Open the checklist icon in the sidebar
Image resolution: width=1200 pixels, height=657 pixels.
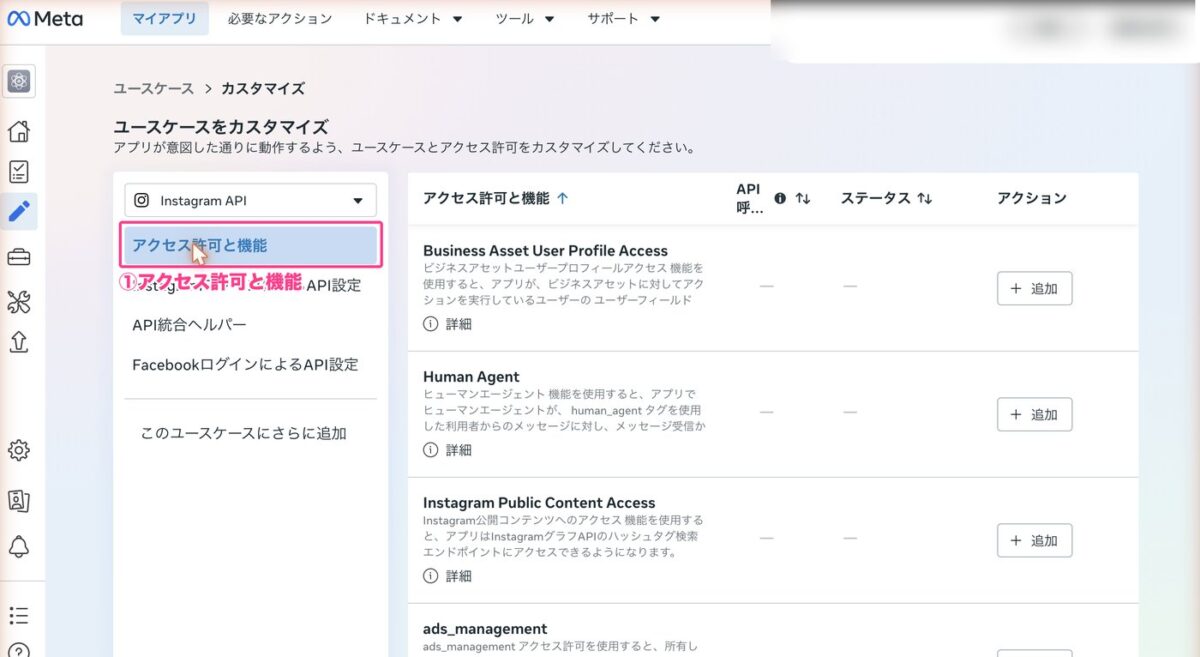[x=19, y=172]
